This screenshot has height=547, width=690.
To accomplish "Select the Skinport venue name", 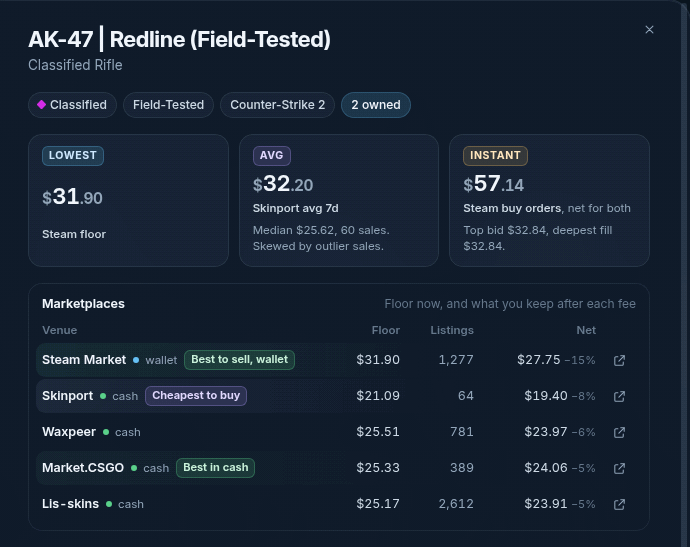I will 68,396.
